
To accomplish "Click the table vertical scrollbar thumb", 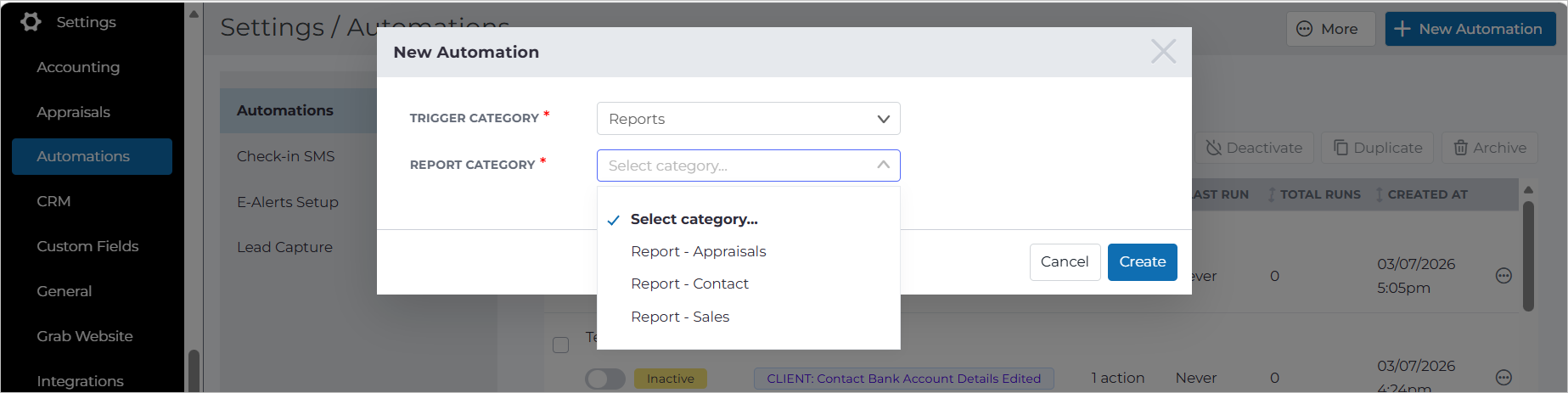I will coord(1528,255).
